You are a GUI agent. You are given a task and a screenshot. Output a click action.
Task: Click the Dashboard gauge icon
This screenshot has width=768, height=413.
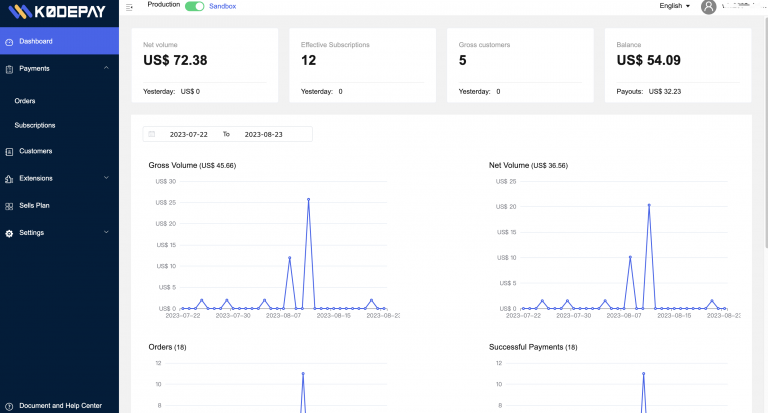coord(9,42)
